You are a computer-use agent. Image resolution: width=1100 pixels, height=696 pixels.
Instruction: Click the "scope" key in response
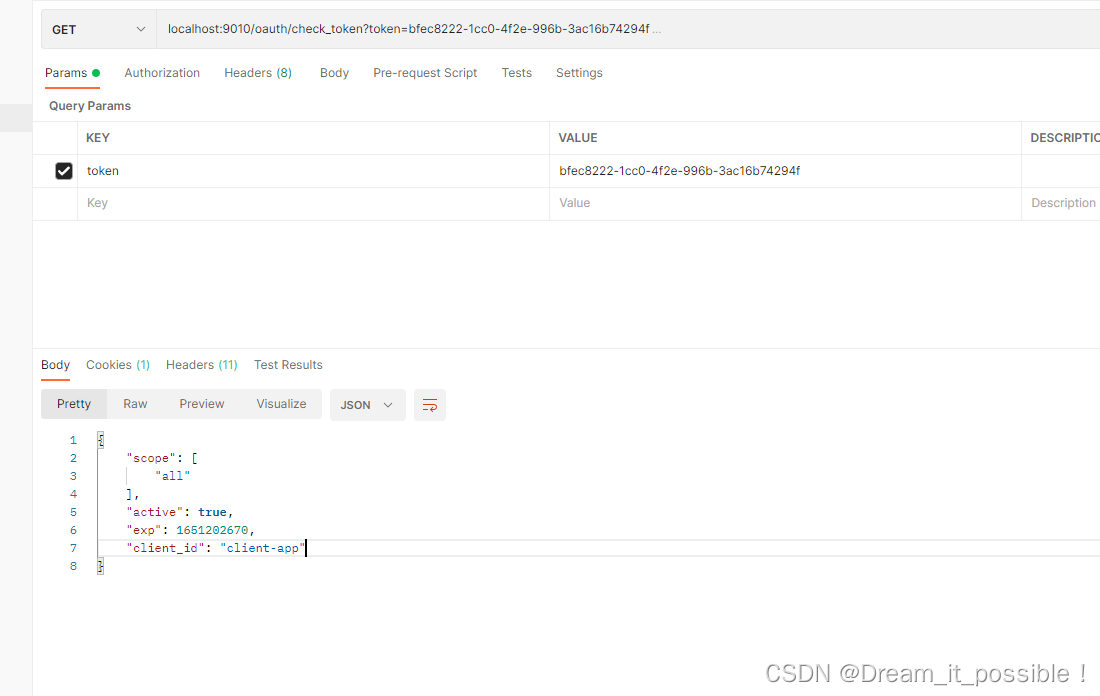[x=151, y=458]
